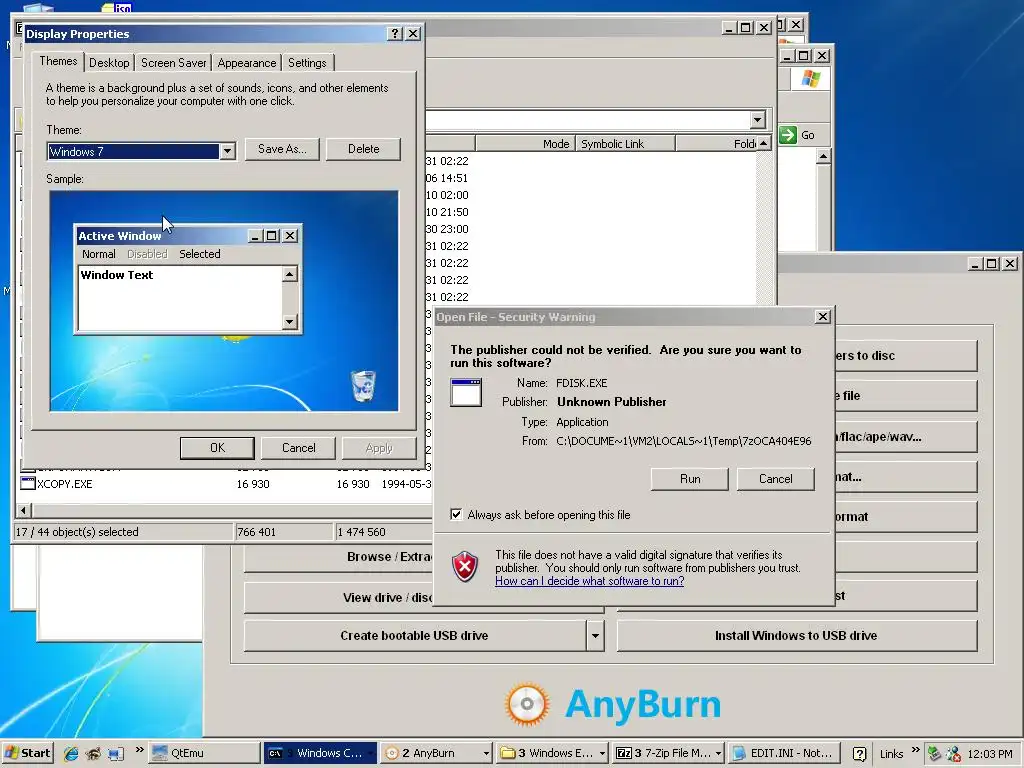Viewport: 1024px width, 768px height.
Task: Click the Mode column header
Action: (x=525, y=144)
